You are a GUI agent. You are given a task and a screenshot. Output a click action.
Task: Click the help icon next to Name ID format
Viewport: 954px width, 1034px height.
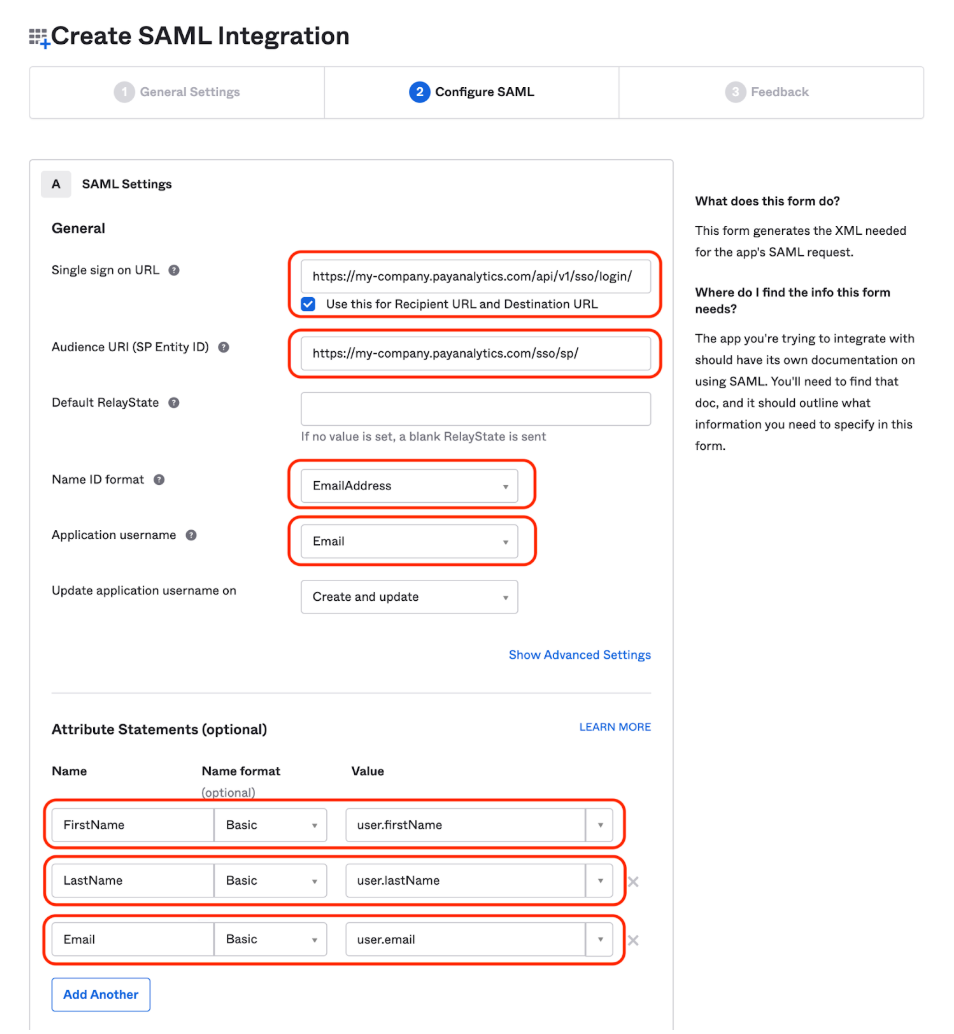coord(159,480)
